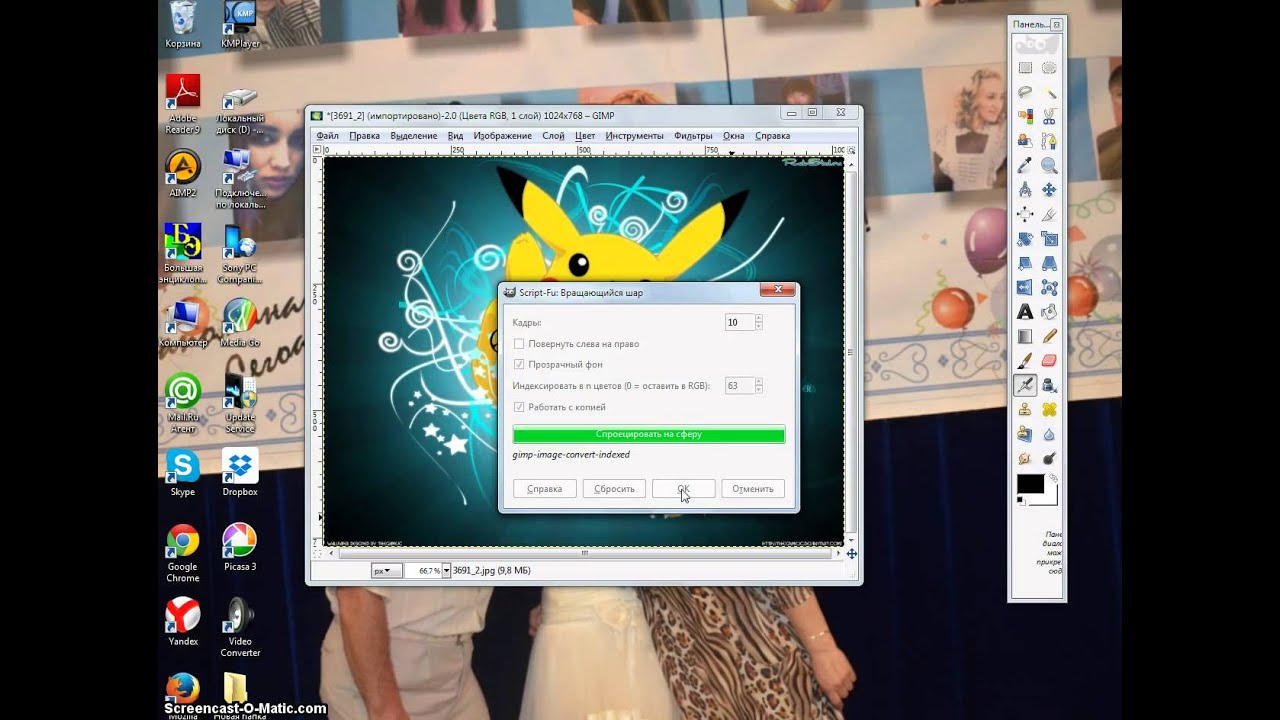Open the Skype desktop shortcut

(x=183, y=473)
